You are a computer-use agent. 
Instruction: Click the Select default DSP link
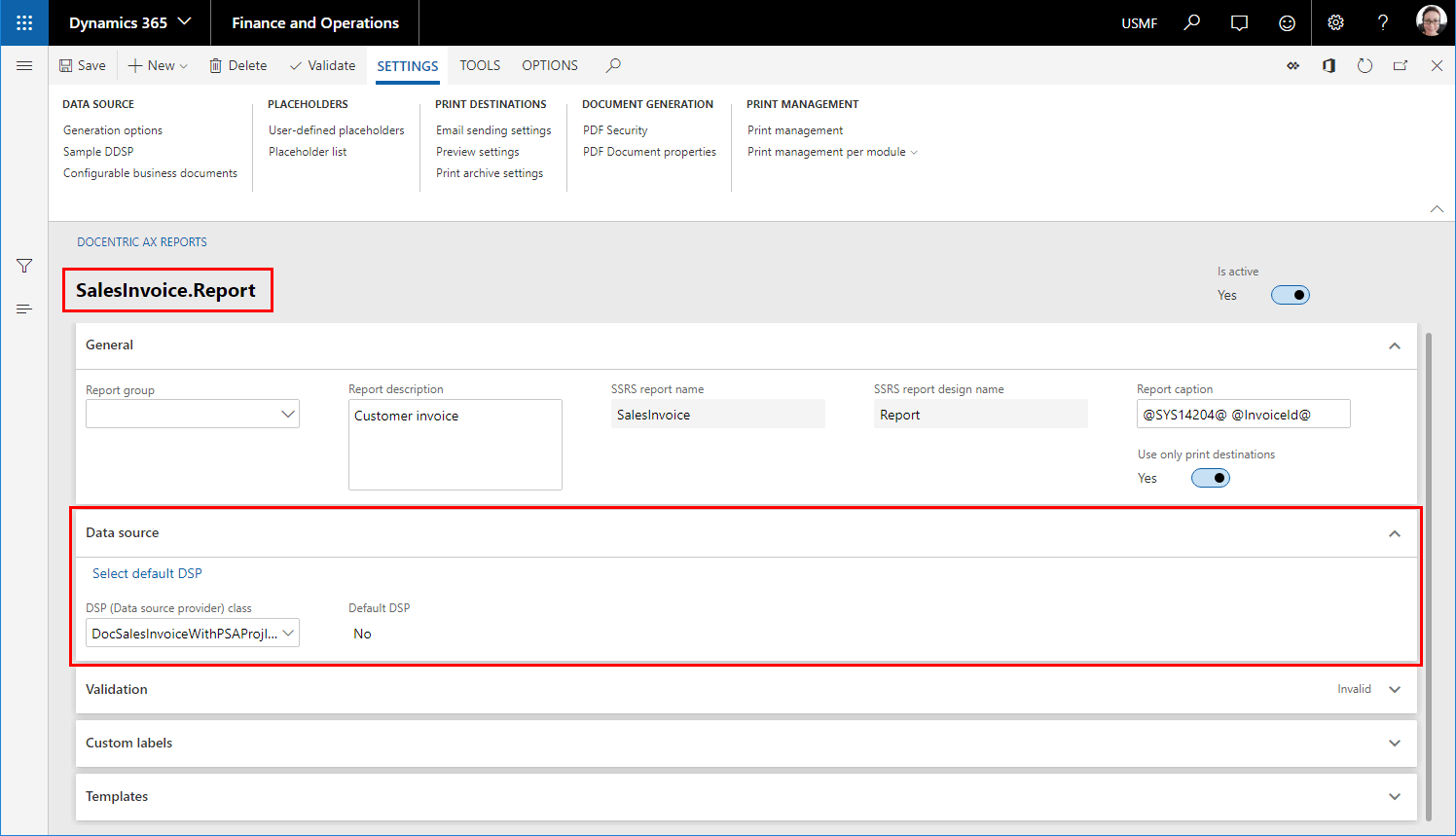(x=147, y=573)
